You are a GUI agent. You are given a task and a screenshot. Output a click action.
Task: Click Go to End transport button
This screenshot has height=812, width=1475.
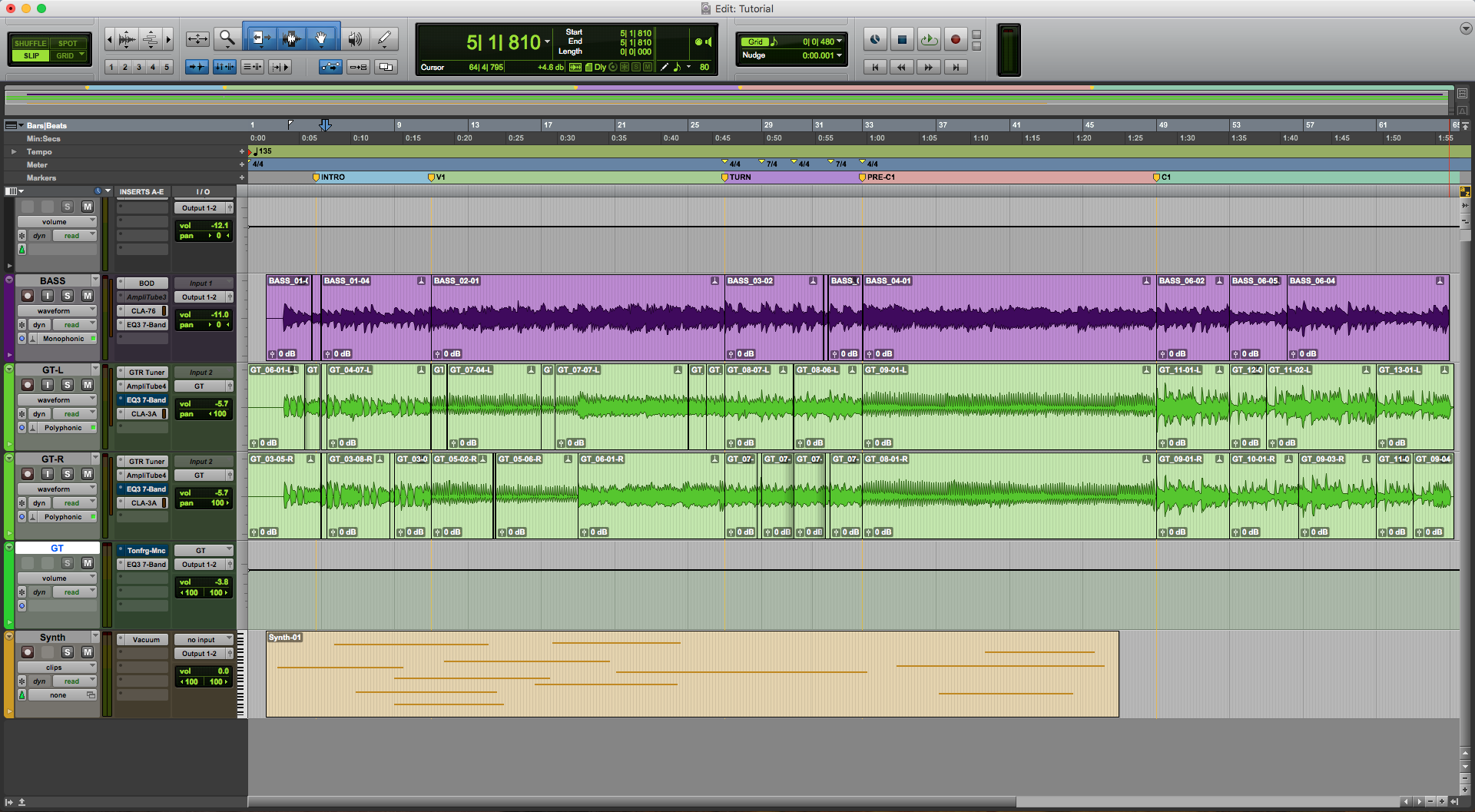tap(956, 67)
